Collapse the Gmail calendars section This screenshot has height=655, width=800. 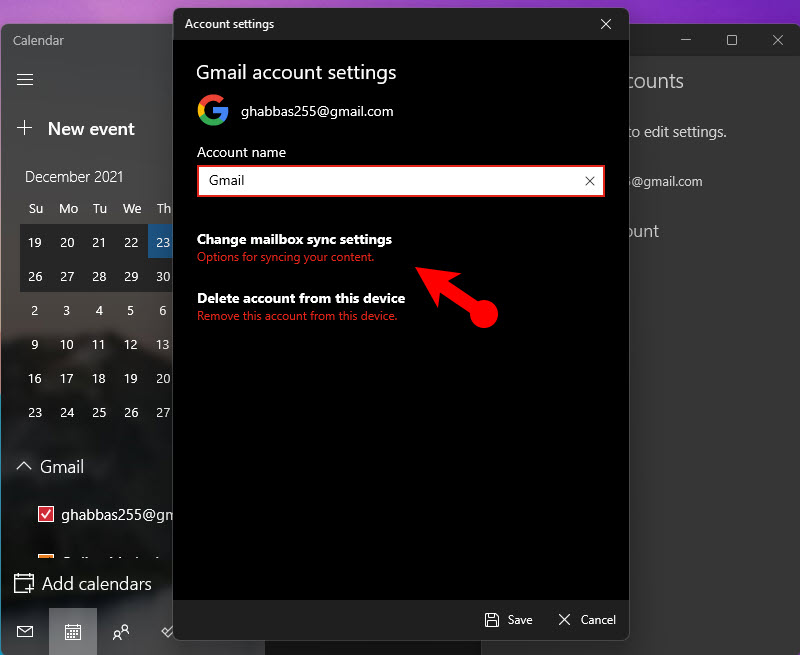24,466
